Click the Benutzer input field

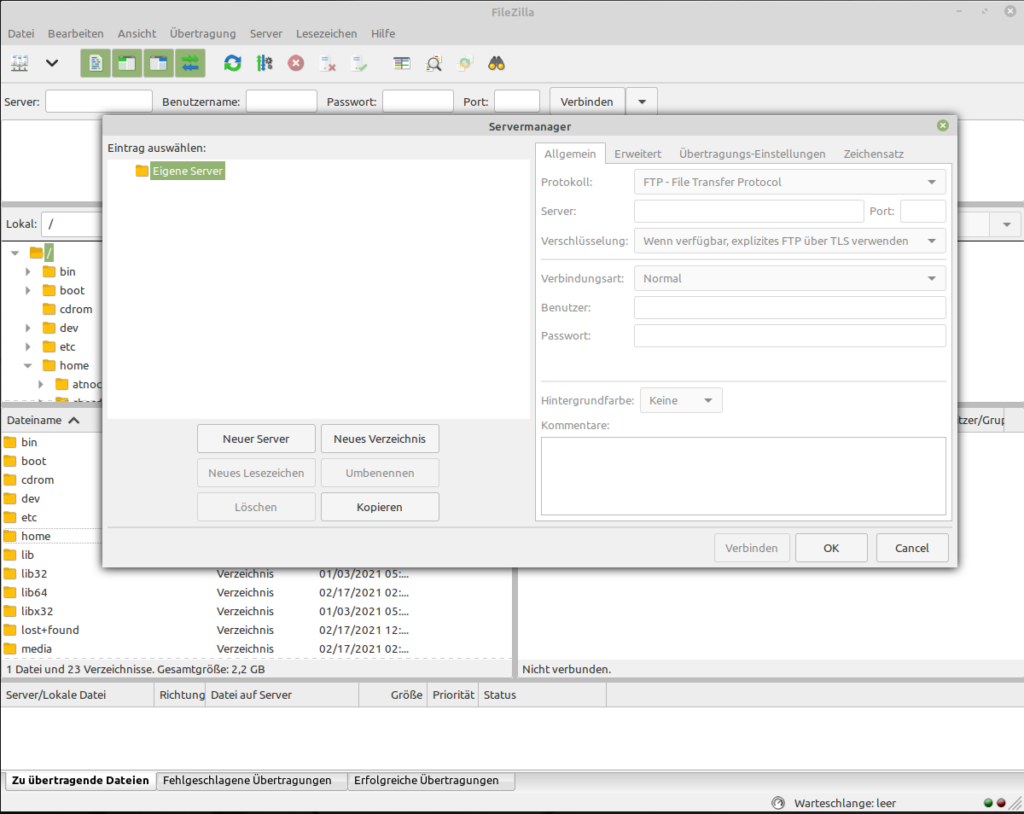[x=790, y=307]
